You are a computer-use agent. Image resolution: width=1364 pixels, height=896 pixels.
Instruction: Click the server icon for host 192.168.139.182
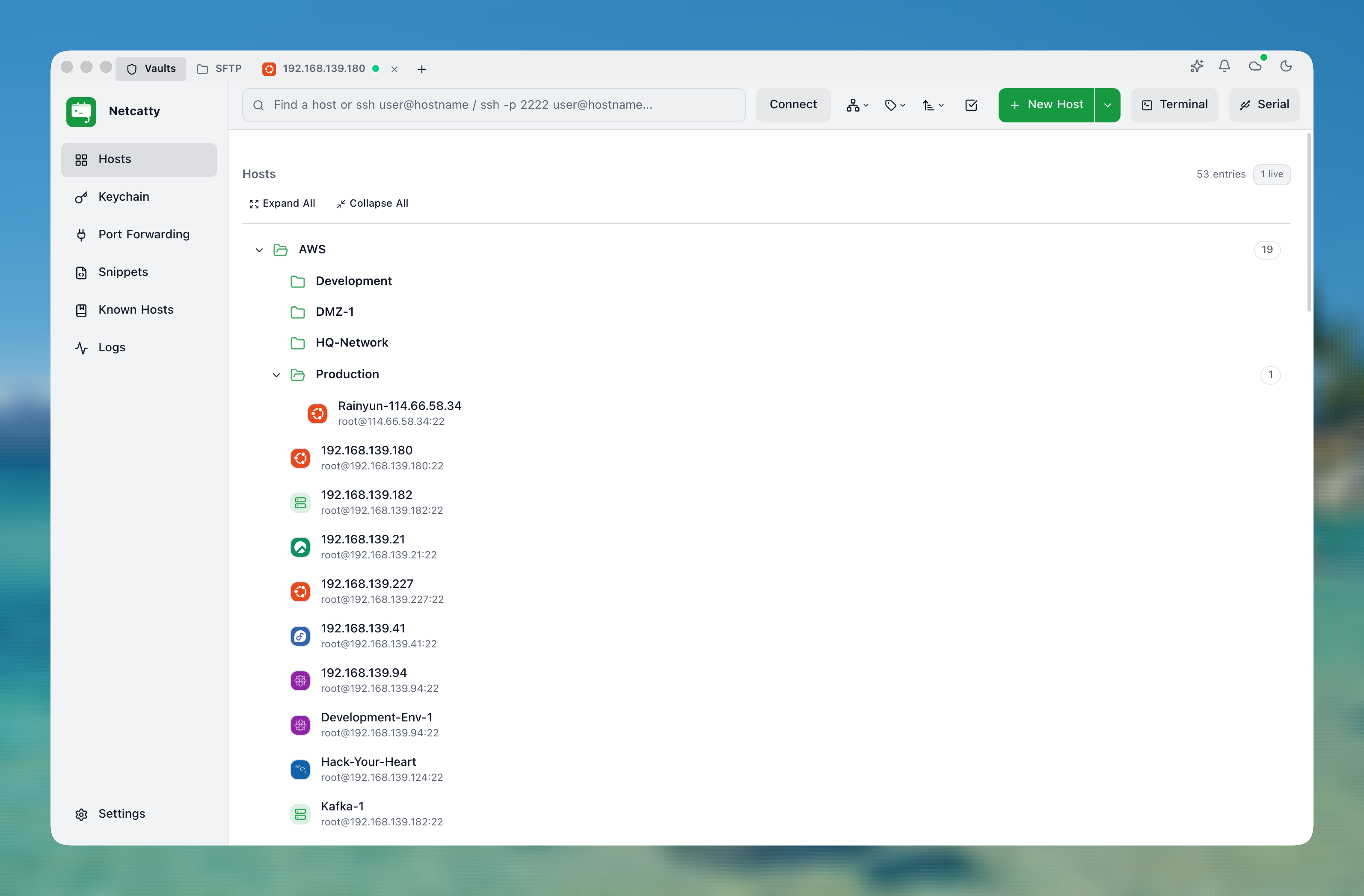tap(300, 503)
